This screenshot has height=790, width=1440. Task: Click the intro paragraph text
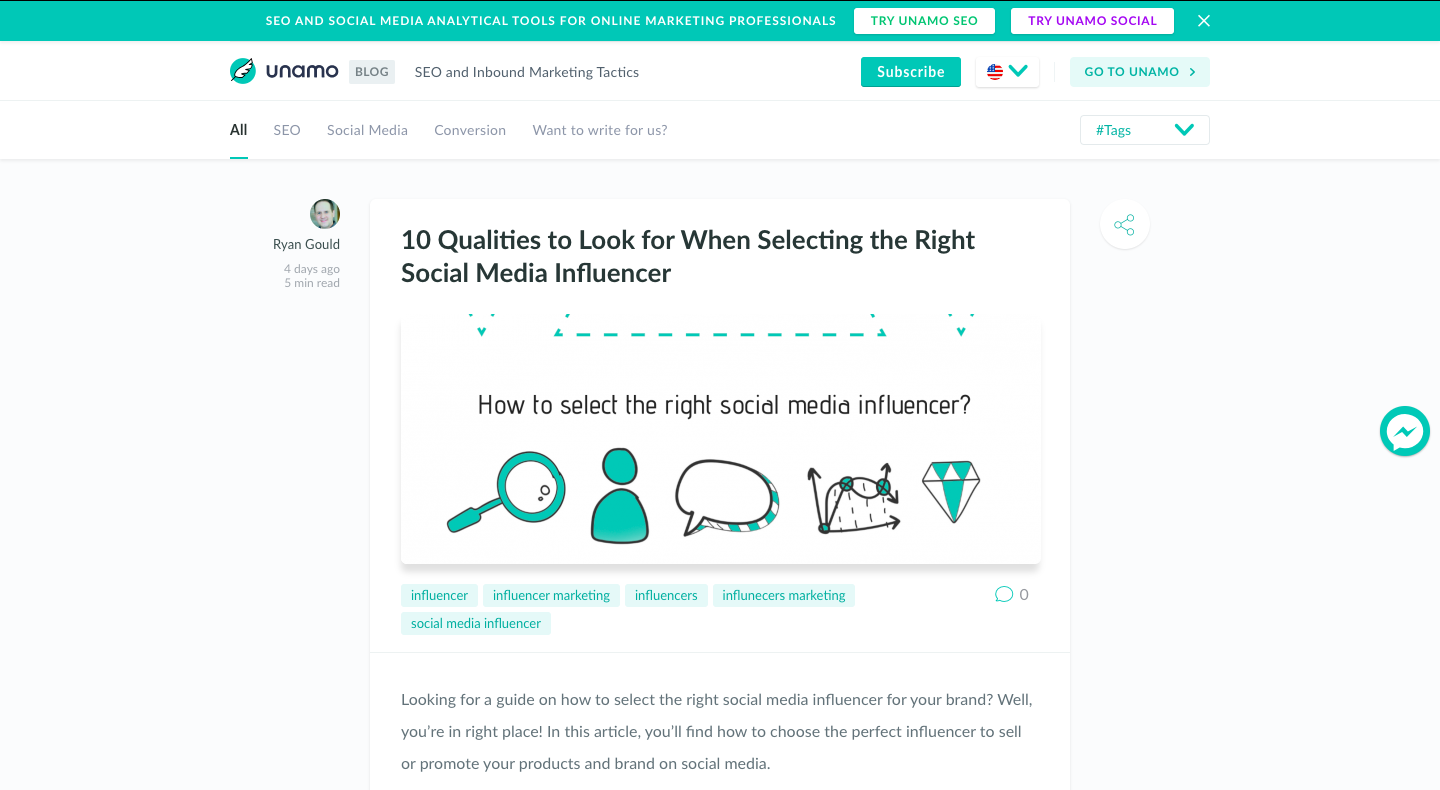[716, 731]
